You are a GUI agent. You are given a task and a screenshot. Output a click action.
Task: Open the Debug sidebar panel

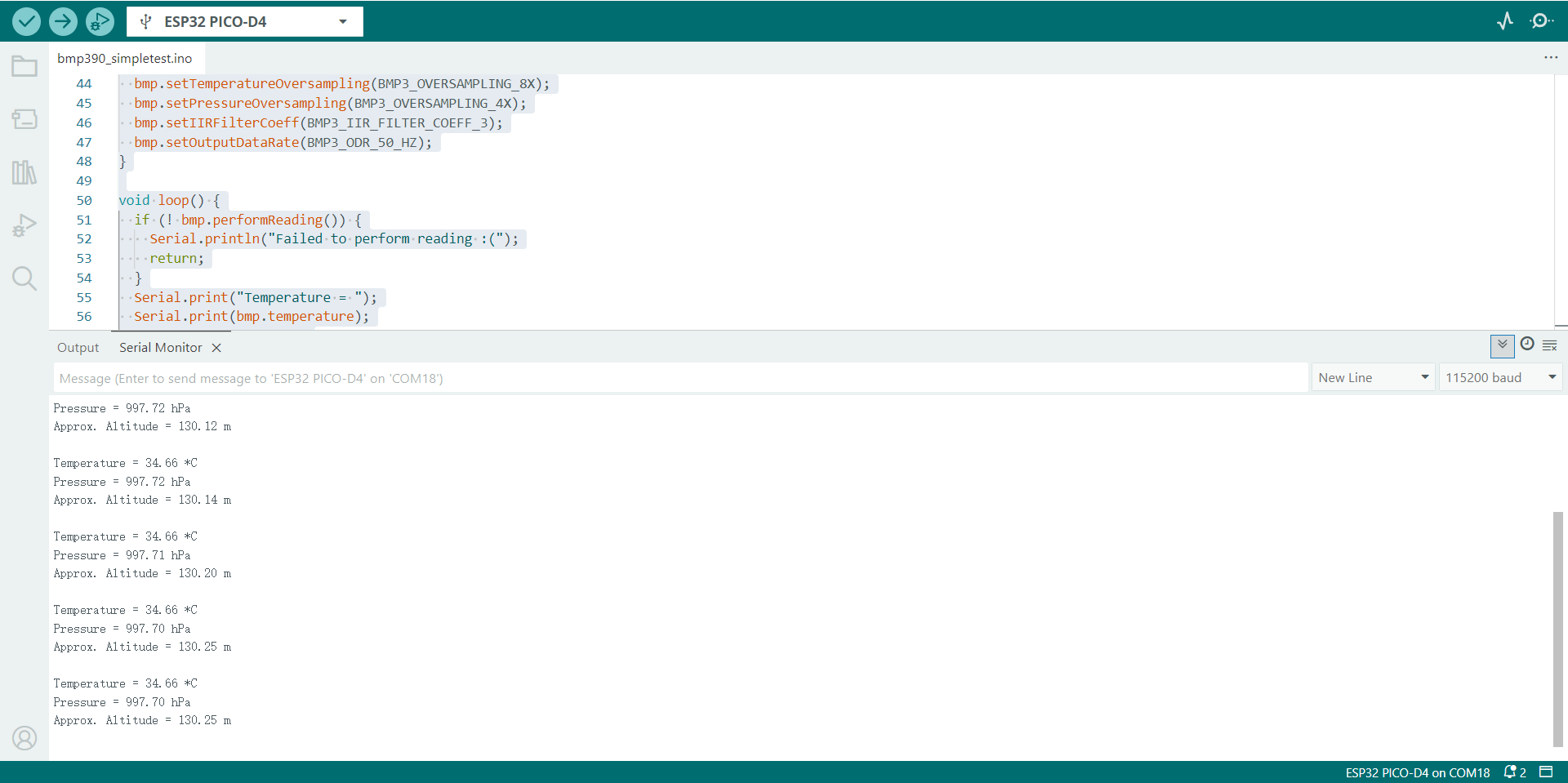click(x=24, y=225)
